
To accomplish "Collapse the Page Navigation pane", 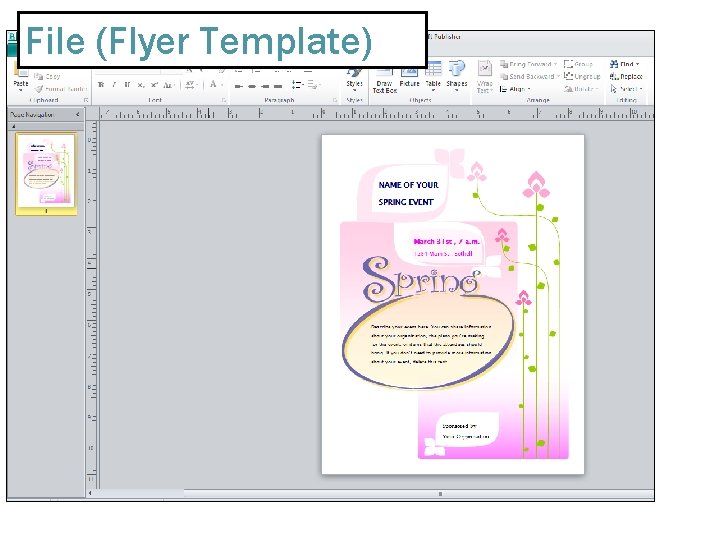I will click(78, 114).
